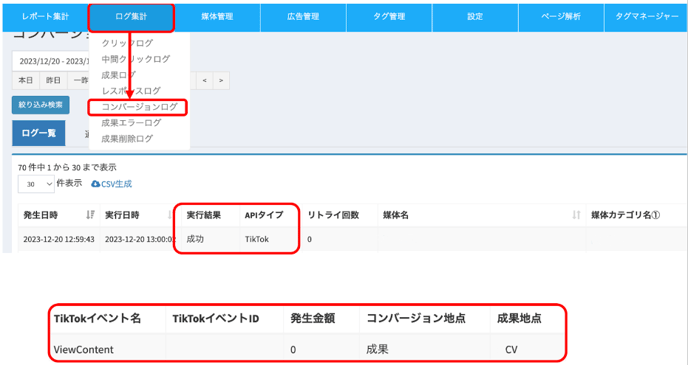Click the CSV生成 cloud download link
The height and width of the screenshot is (365, 688).
[x=111, y=184]
